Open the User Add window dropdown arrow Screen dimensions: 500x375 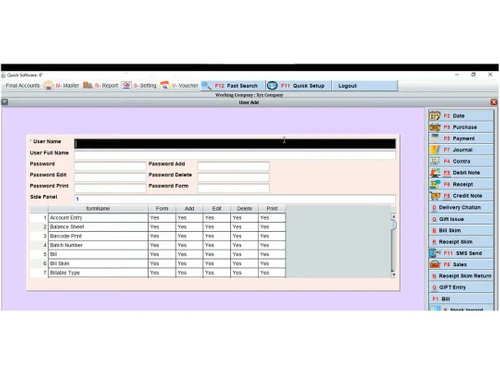tap(5, 102)
